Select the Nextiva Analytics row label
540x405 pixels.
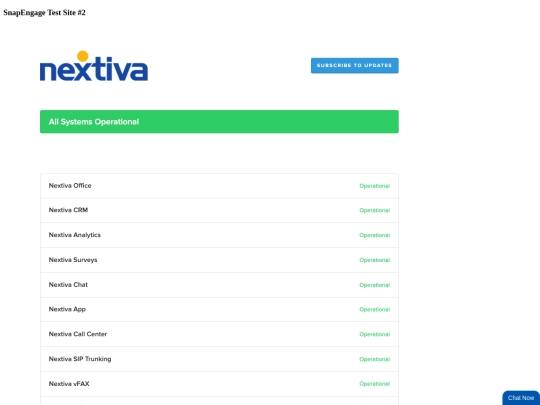tap(75, 235)
